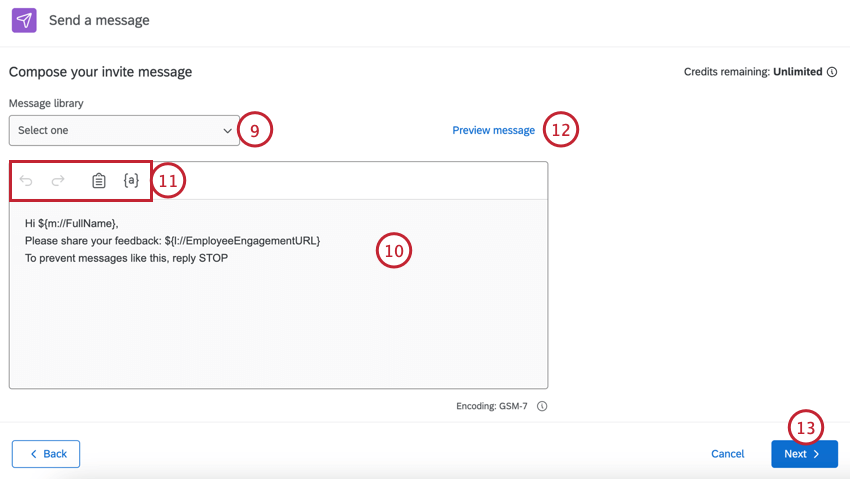
Task: Click the "Send a message" title
Action: (99, 21)
